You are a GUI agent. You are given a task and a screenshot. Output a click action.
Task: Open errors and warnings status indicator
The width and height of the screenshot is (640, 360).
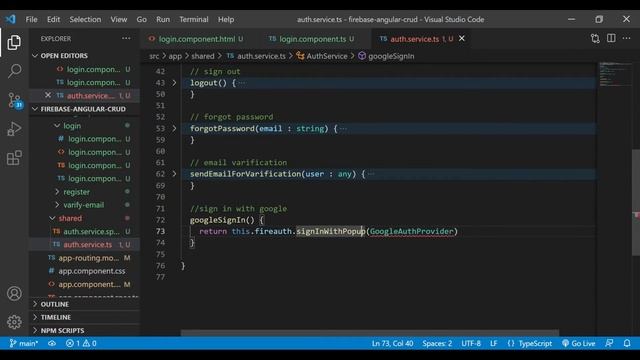tap(81, 343)
